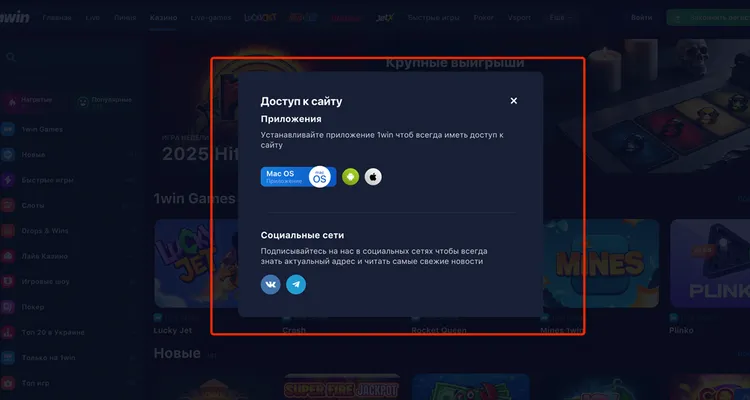Open the VK social network icon
Screen dimensions: 750x400
[x=271, y=284]
